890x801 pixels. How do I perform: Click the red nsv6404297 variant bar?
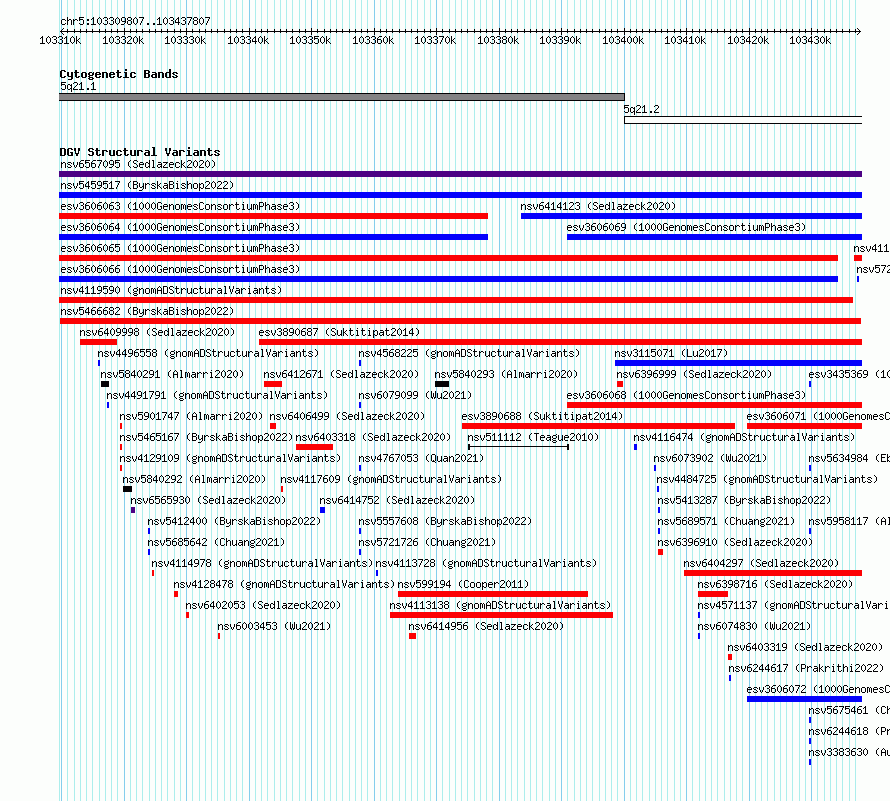773,573
